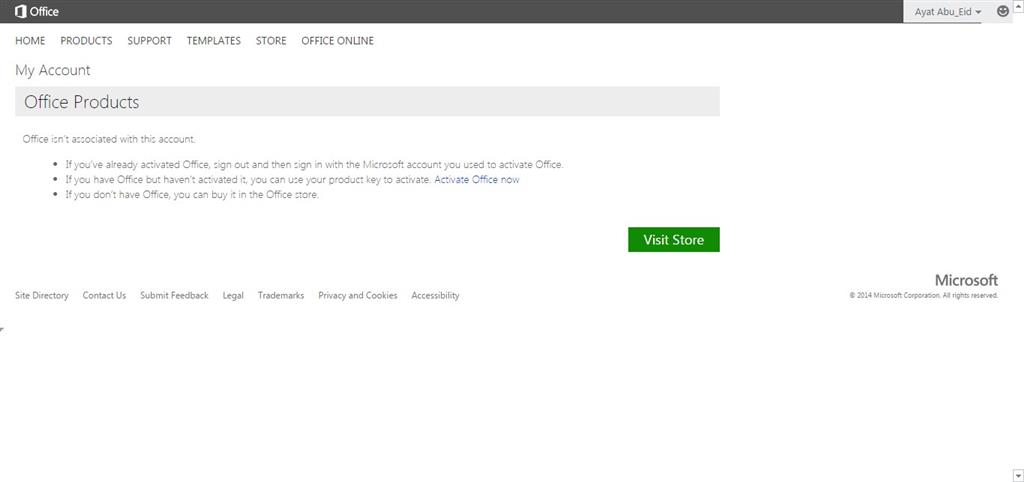Navigate to OFFICE ONLINE
Image resolution: width=1024 pixels, height=482 pixels.
point(338,40)
